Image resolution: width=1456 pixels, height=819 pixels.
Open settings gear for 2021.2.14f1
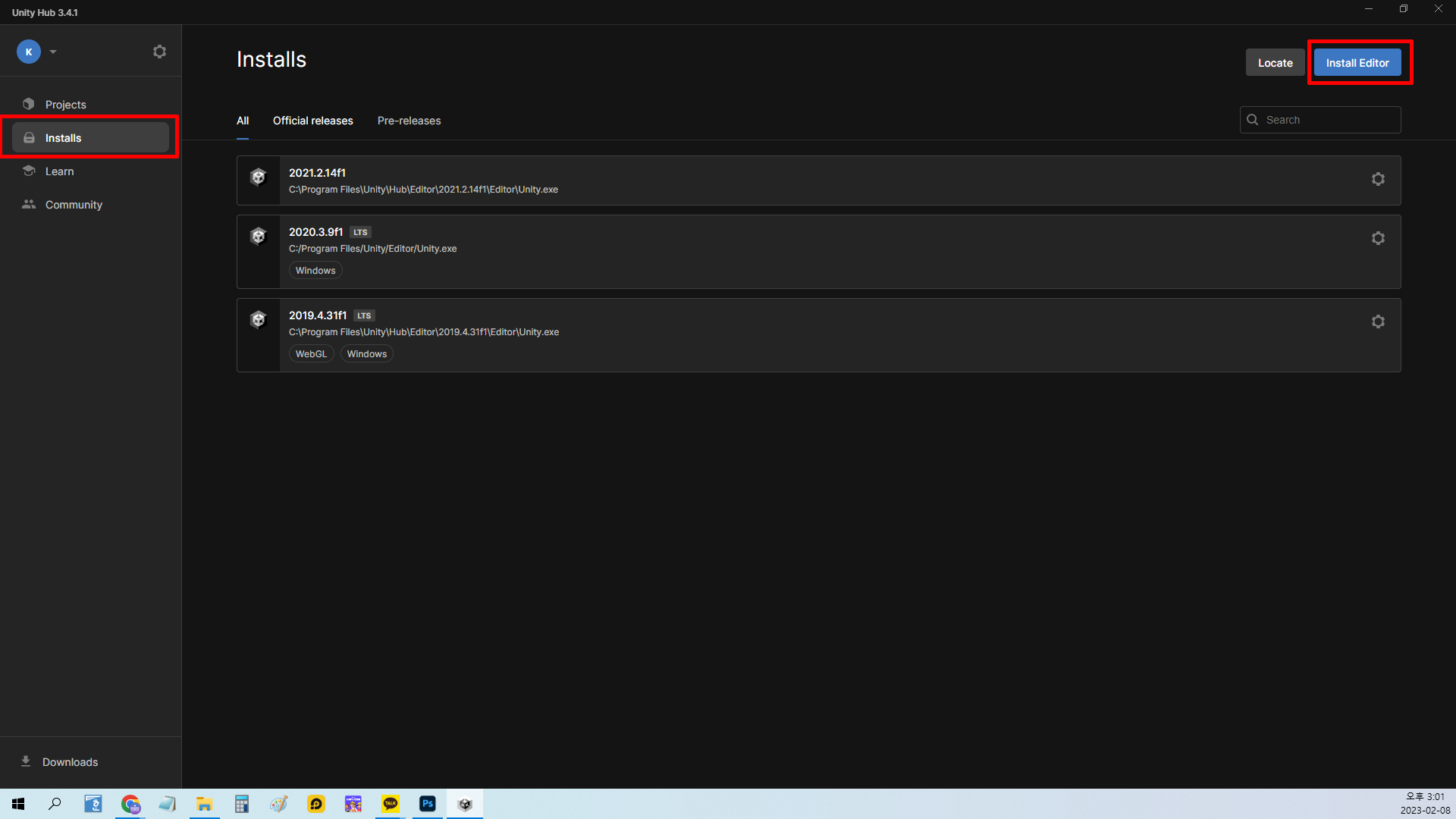point(1378,179)
